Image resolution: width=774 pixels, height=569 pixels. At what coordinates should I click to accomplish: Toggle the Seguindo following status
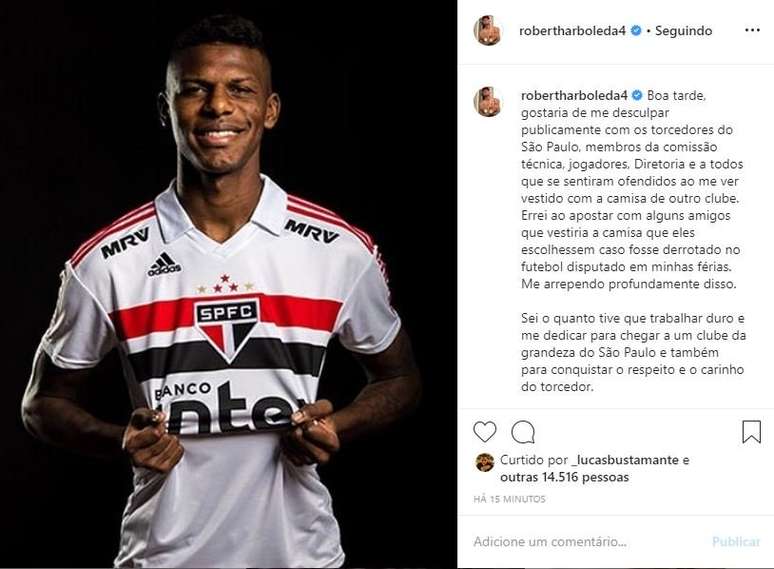pyautogui.click(x=683, y=31)
